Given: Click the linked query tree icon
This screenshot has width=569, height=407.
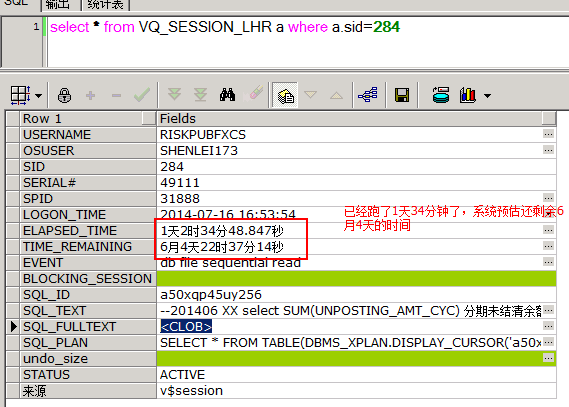Looking at the screenshot, I should [368, 95].
